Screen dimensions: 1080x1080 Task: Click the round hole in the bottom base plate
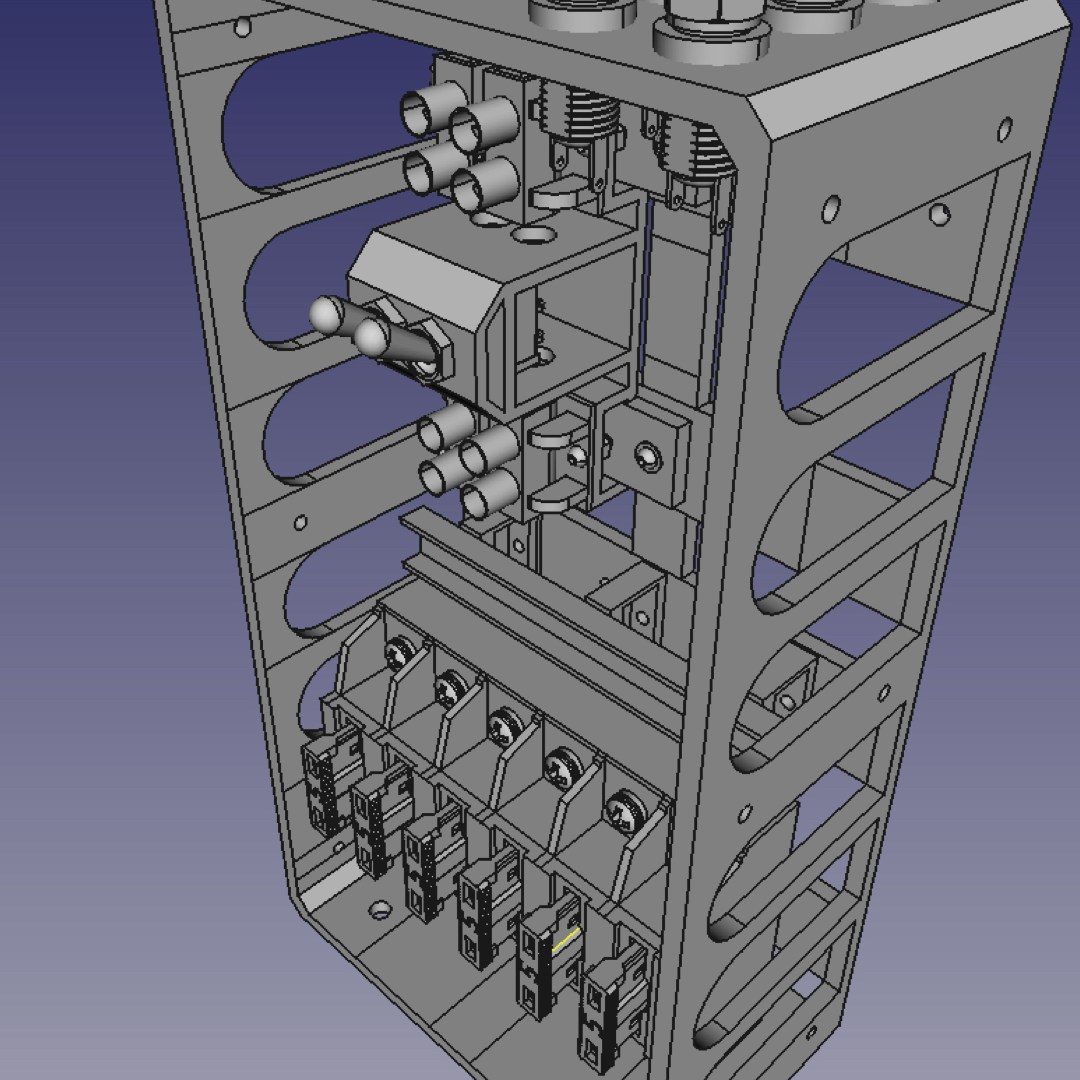tap(380, 909)
